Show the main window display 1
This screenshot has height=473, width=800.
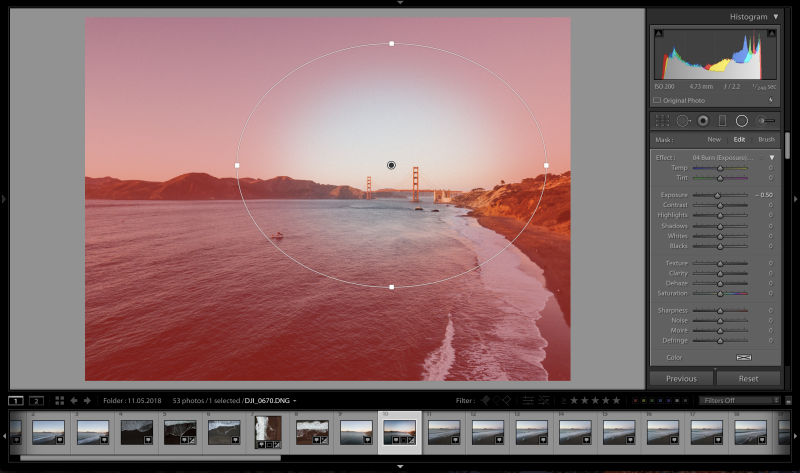[16, 401]
